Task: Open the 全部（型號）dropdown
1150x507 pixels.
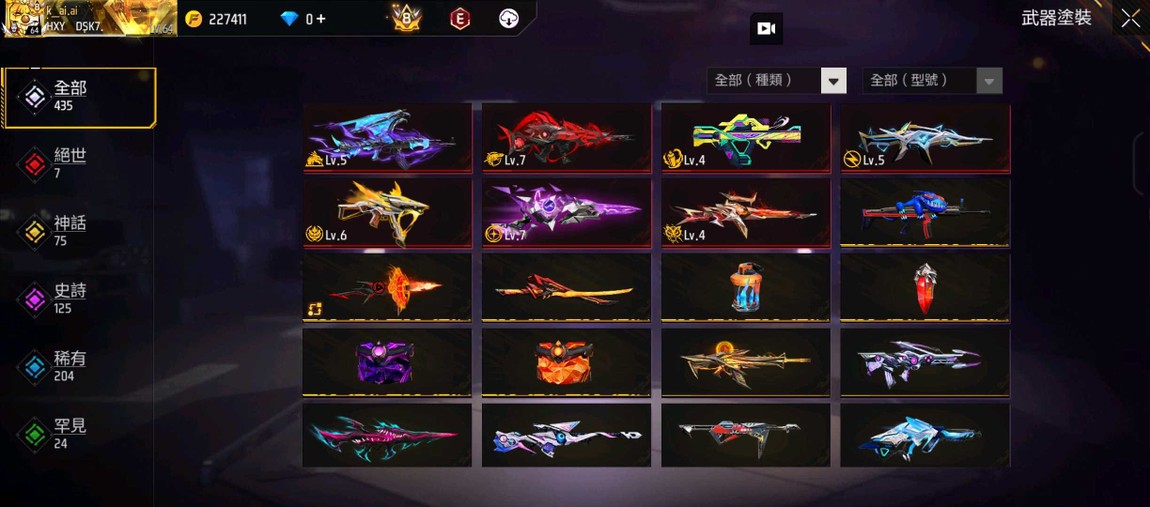Action: click(x=932, y=81)
